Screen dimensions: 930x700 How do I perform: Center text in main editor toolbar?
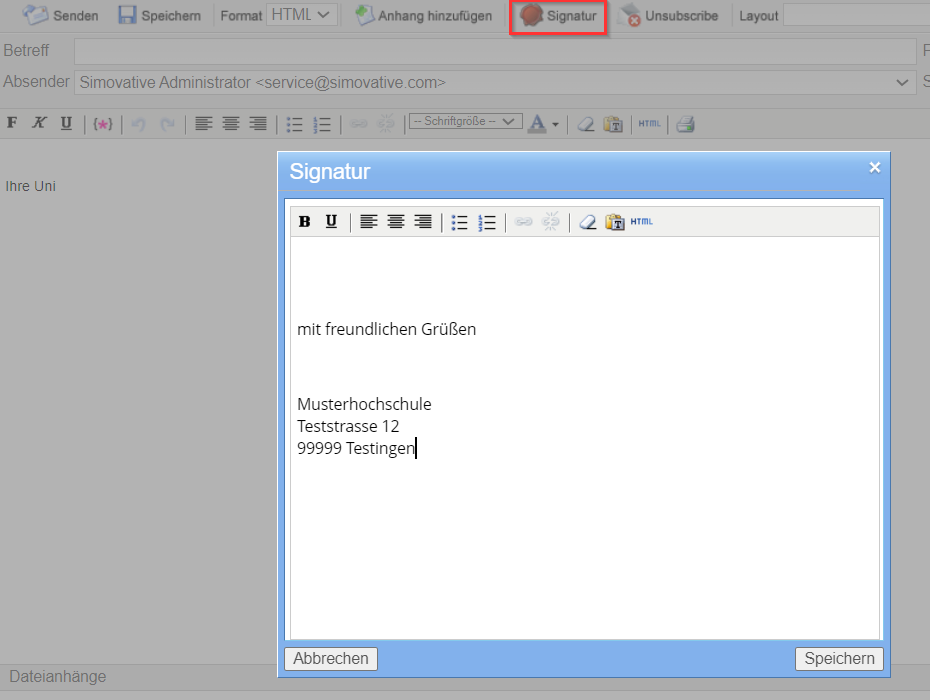[231, 123]
